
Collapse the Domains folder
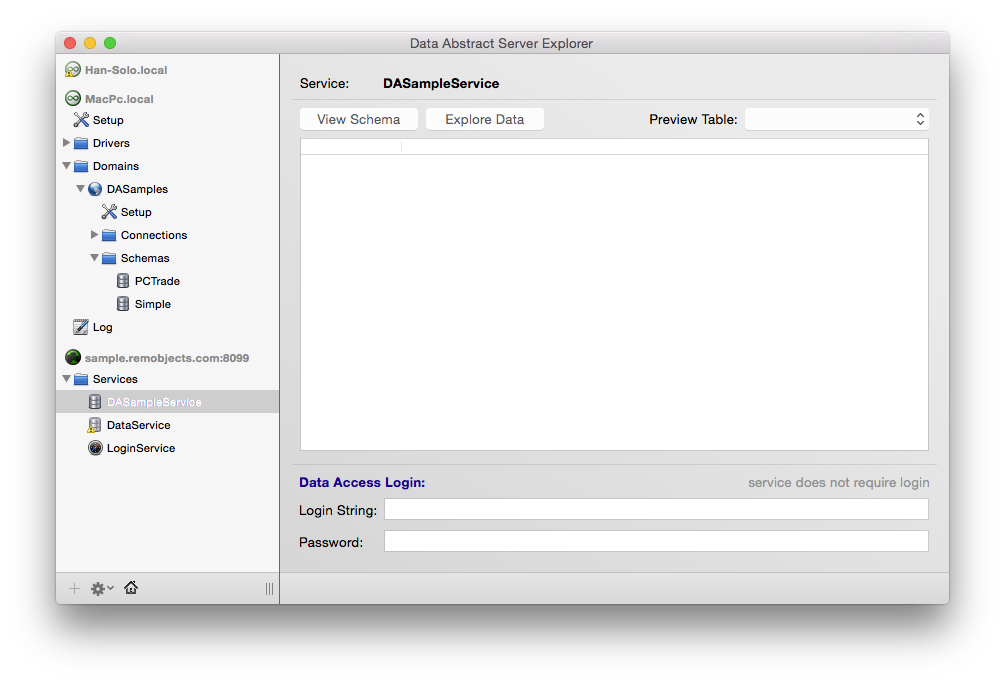[x=66, y=165]
